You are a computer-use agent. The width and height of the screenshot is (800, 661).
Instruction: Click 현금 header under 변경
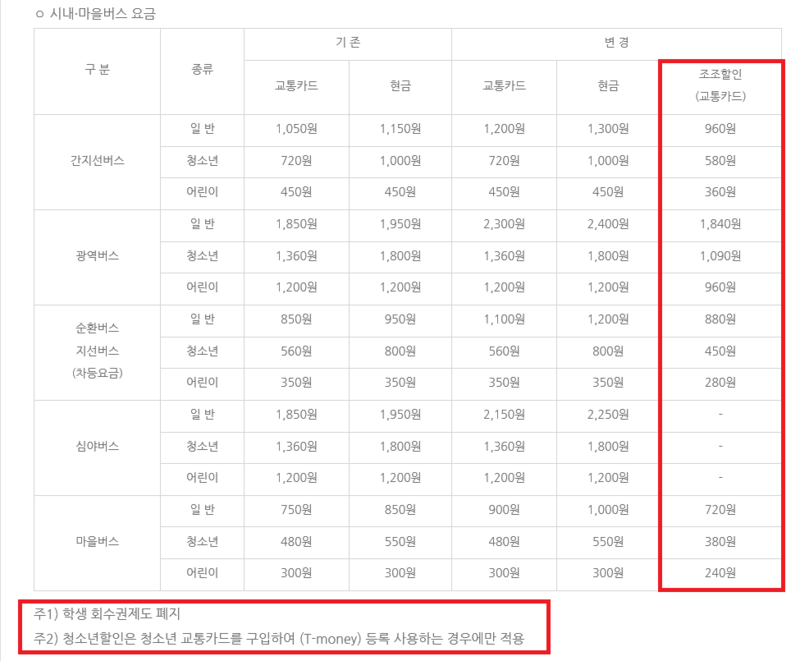coord(608,86)
